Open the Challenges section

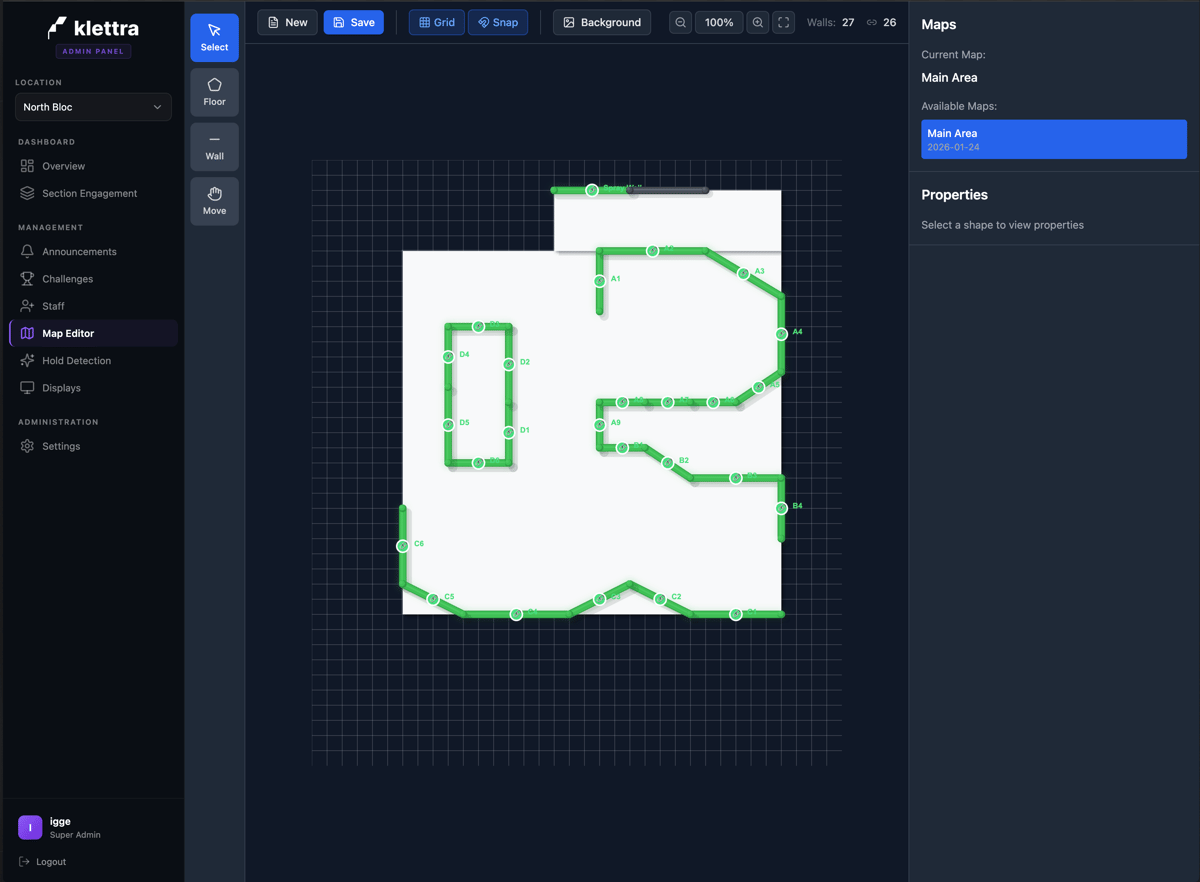click(x=93, y=279)
